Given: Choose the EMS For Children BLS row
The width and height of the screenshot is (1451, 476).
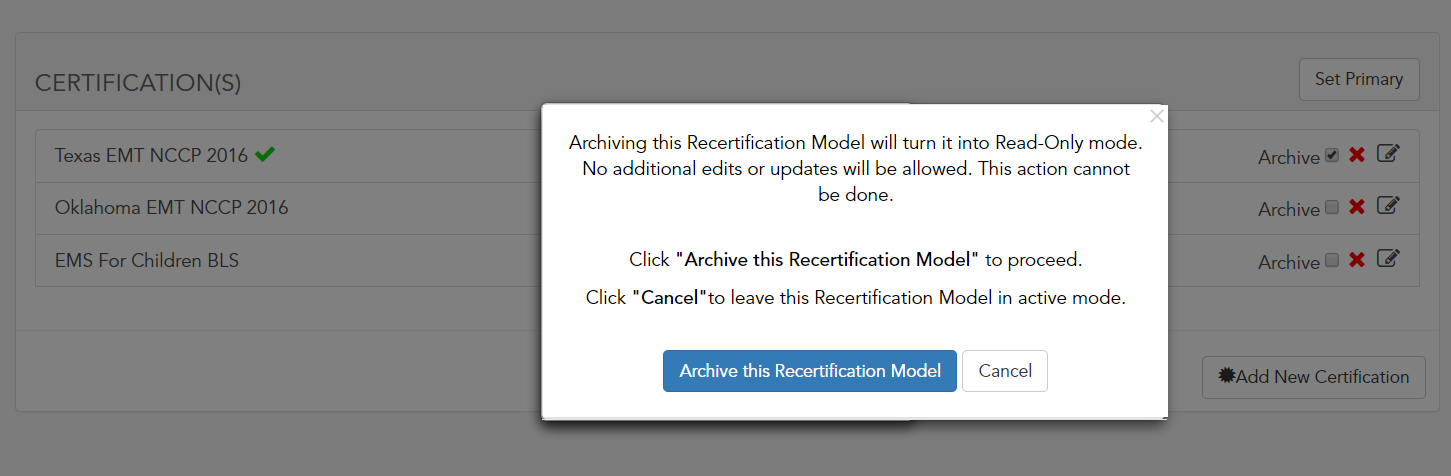Looking at the screenshot, I should coord(727,260).
